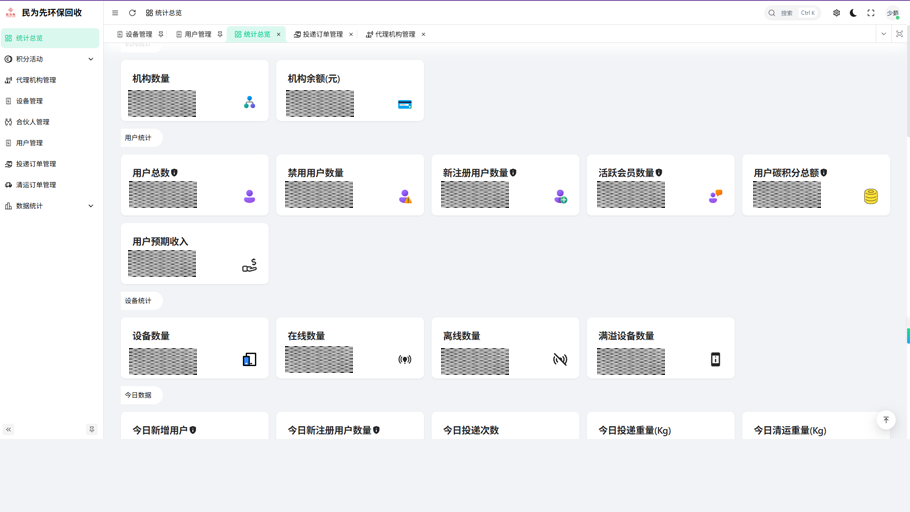This screenshot has width=910, height=512.
Task: Open 统计总览 in the sidebar
Action: pyautogui.click(x=50, y=38)
